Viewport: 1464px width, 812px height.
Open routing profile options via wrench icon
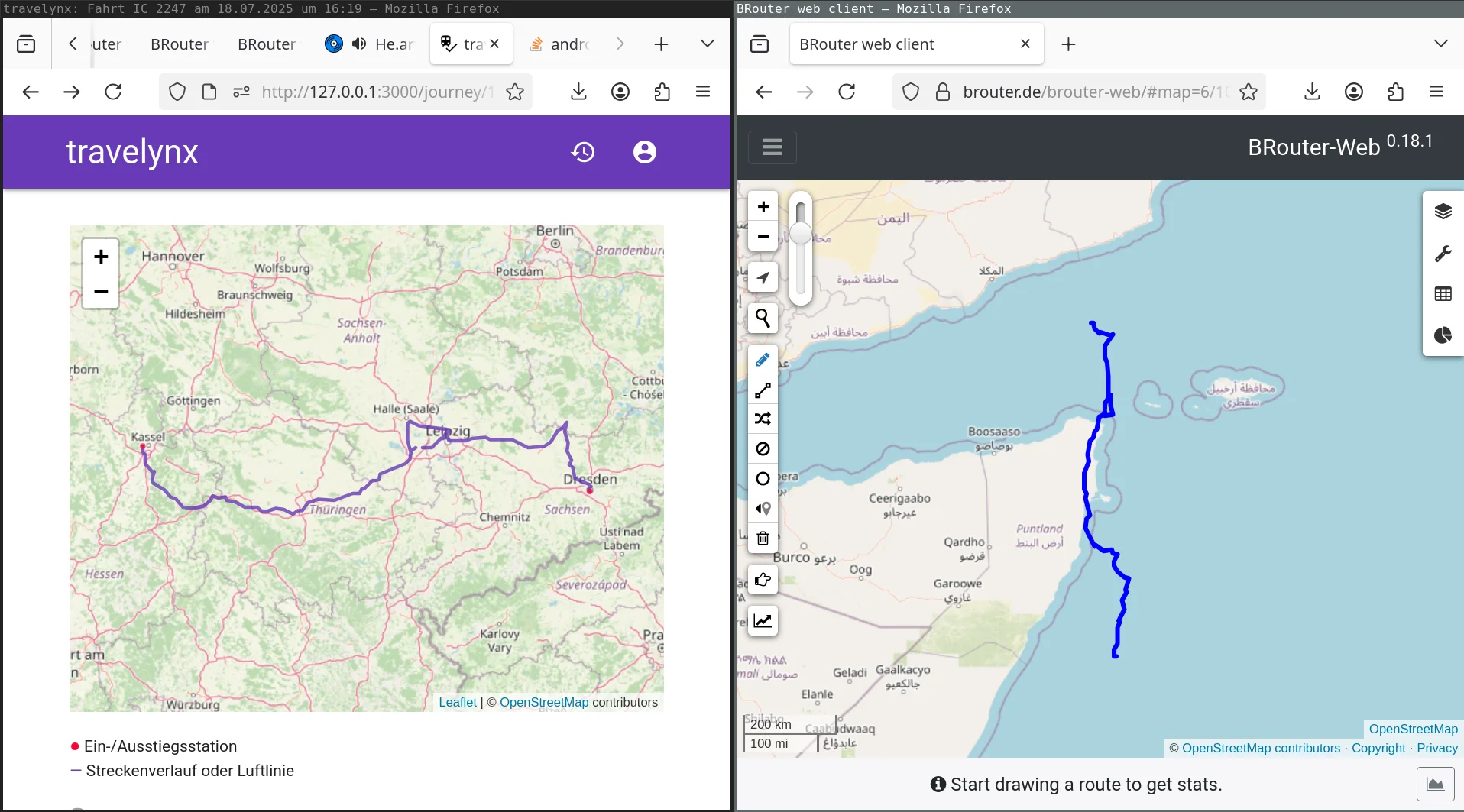pos(1443,254)
